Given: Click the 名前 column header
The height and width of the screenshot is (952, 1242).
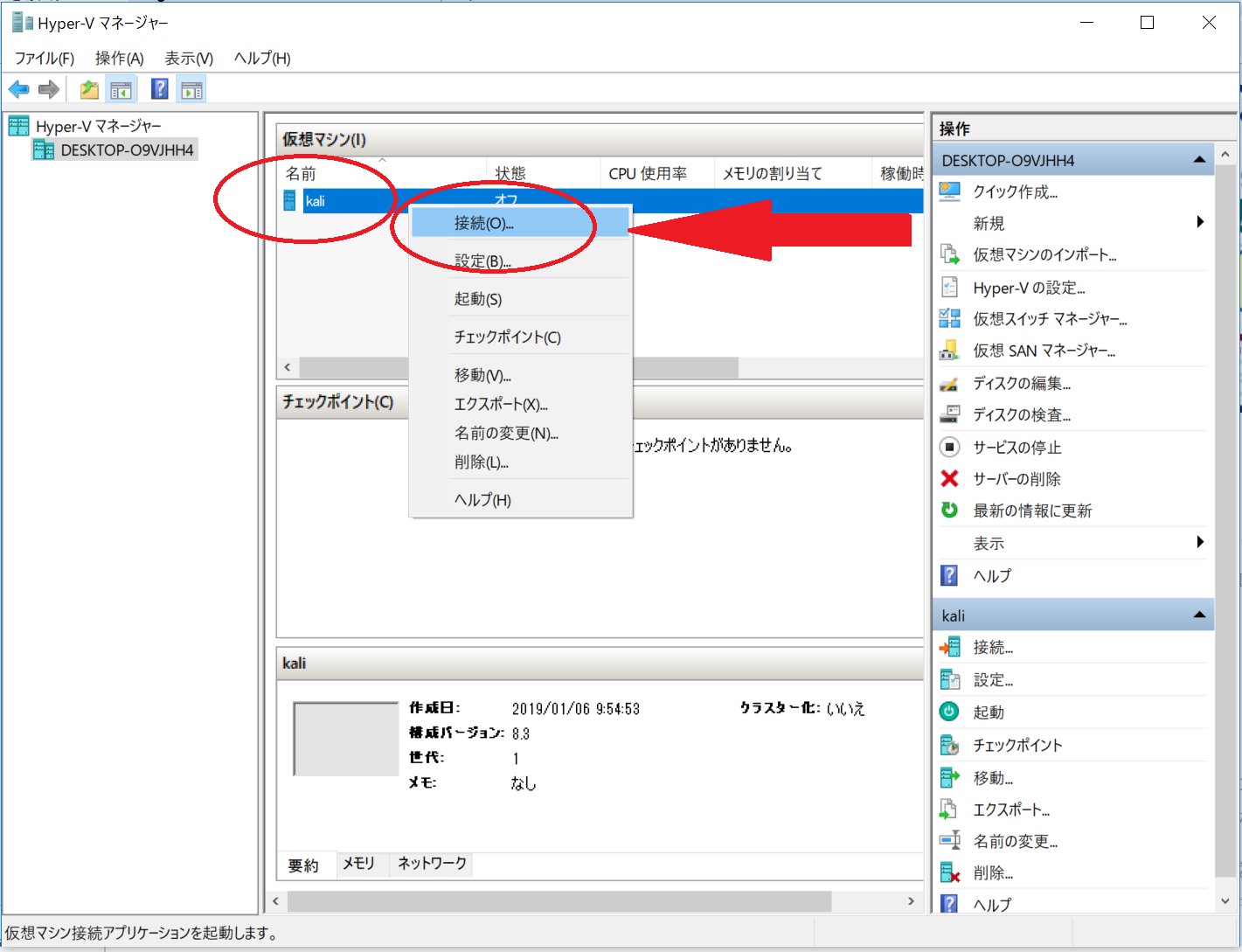Looking at the screenshot, I should click(x=301, y=173).
